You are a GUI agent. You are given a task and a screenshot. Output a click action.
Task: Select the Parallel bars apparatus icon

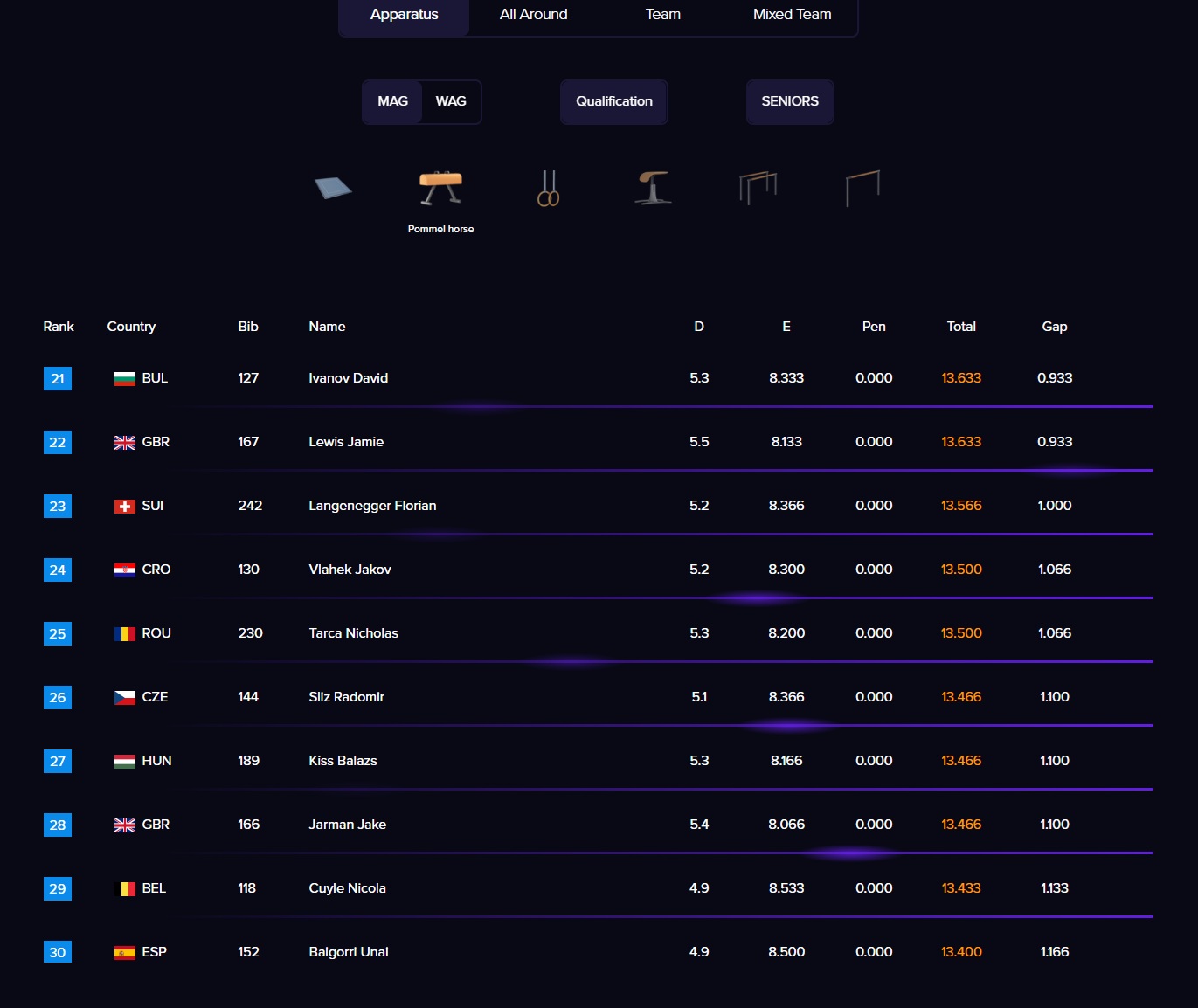tap(758, 188)
